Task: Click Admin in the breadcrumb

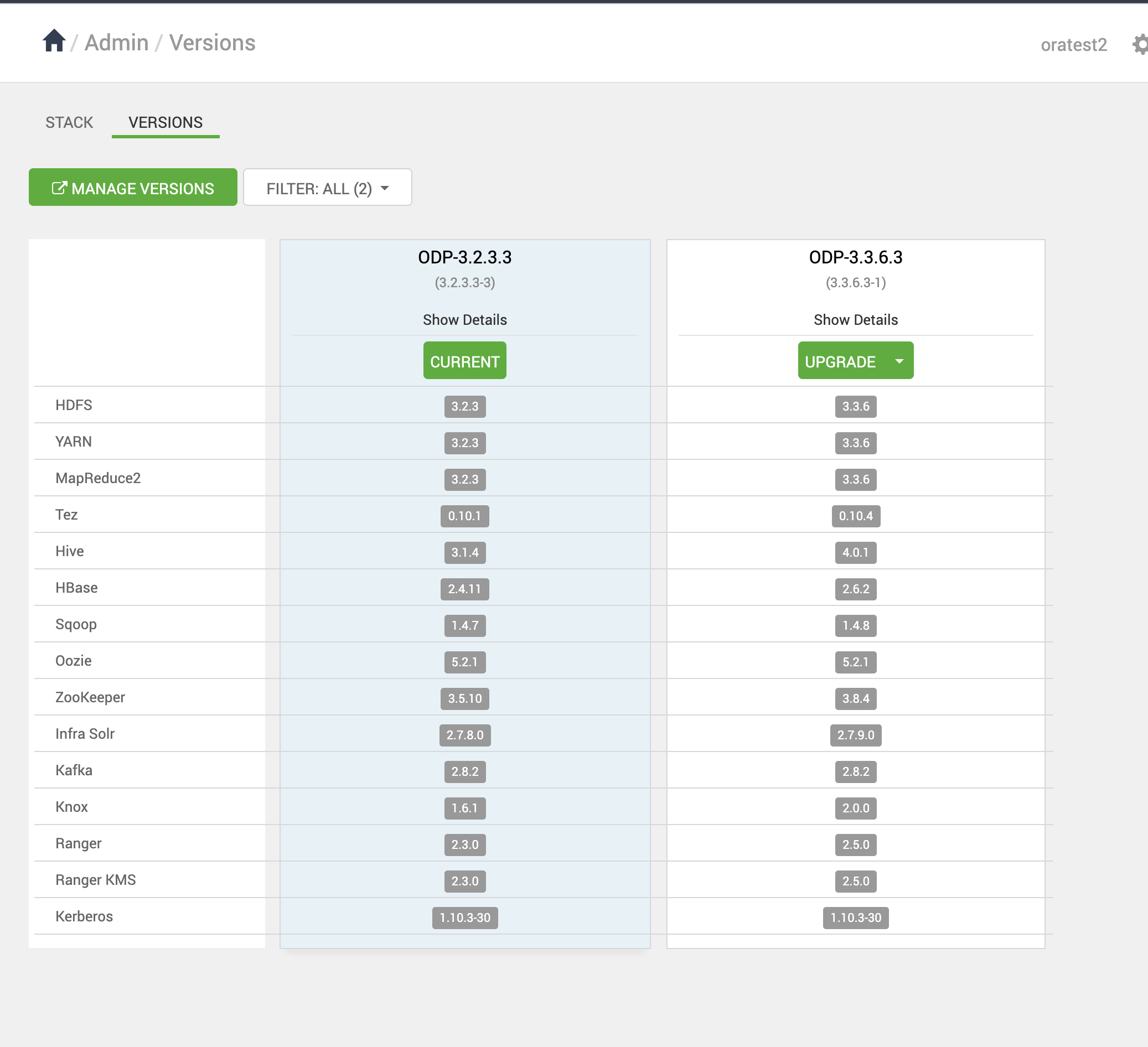Action: (116, 43)
